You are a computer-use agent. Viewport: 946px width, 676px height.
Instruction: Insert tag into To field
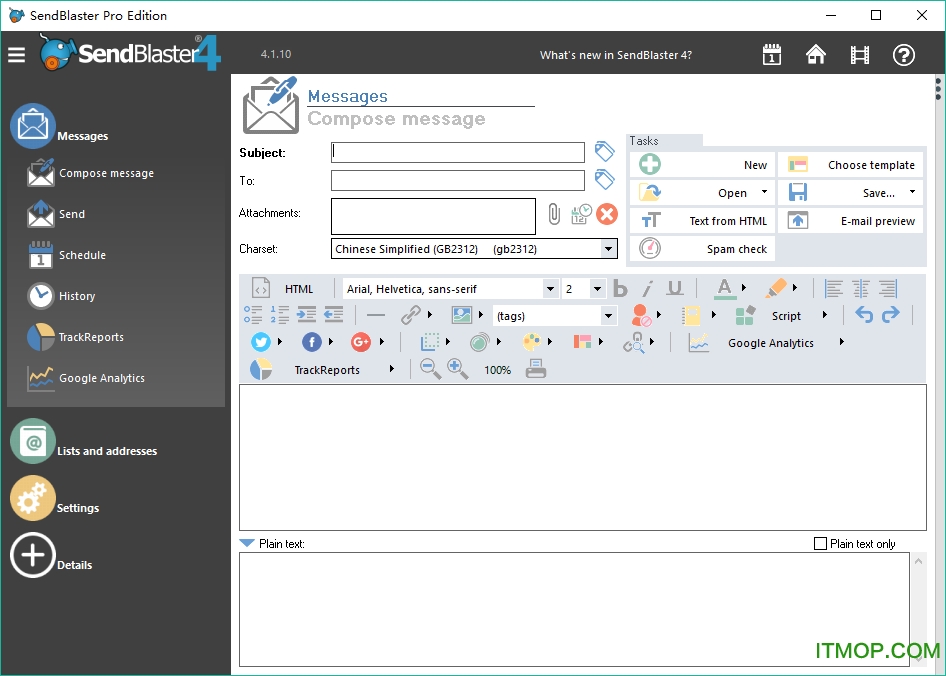pyautogui.click(x=605, y=179)
